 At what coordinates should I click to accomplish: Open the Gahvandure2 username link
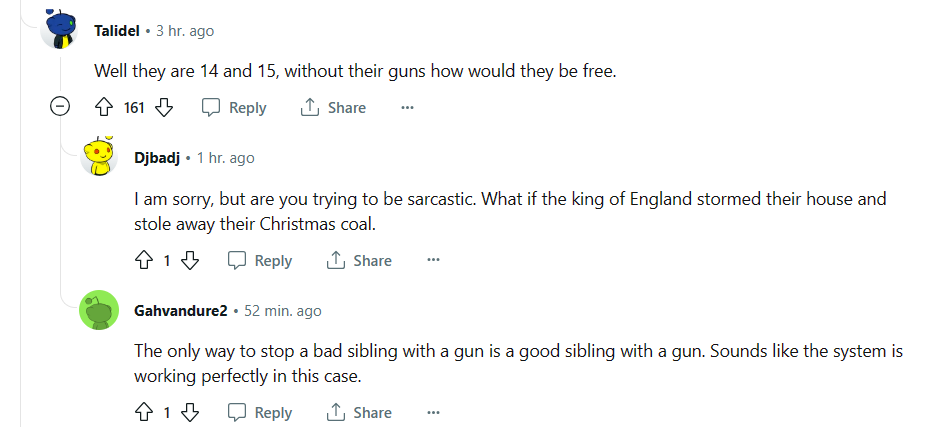pyautogui.click(x=181, y=310)
